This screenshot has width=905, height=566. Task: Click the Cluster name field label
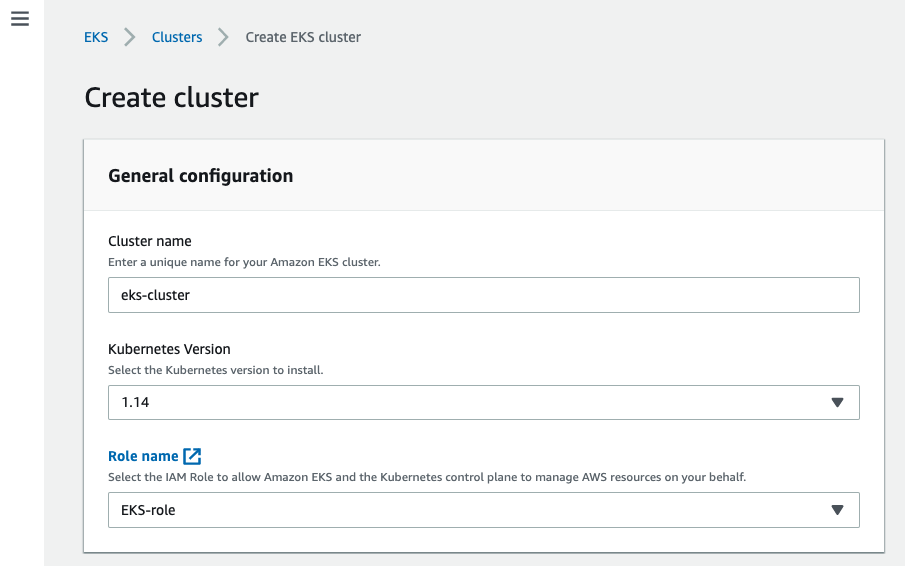[150, 241]
